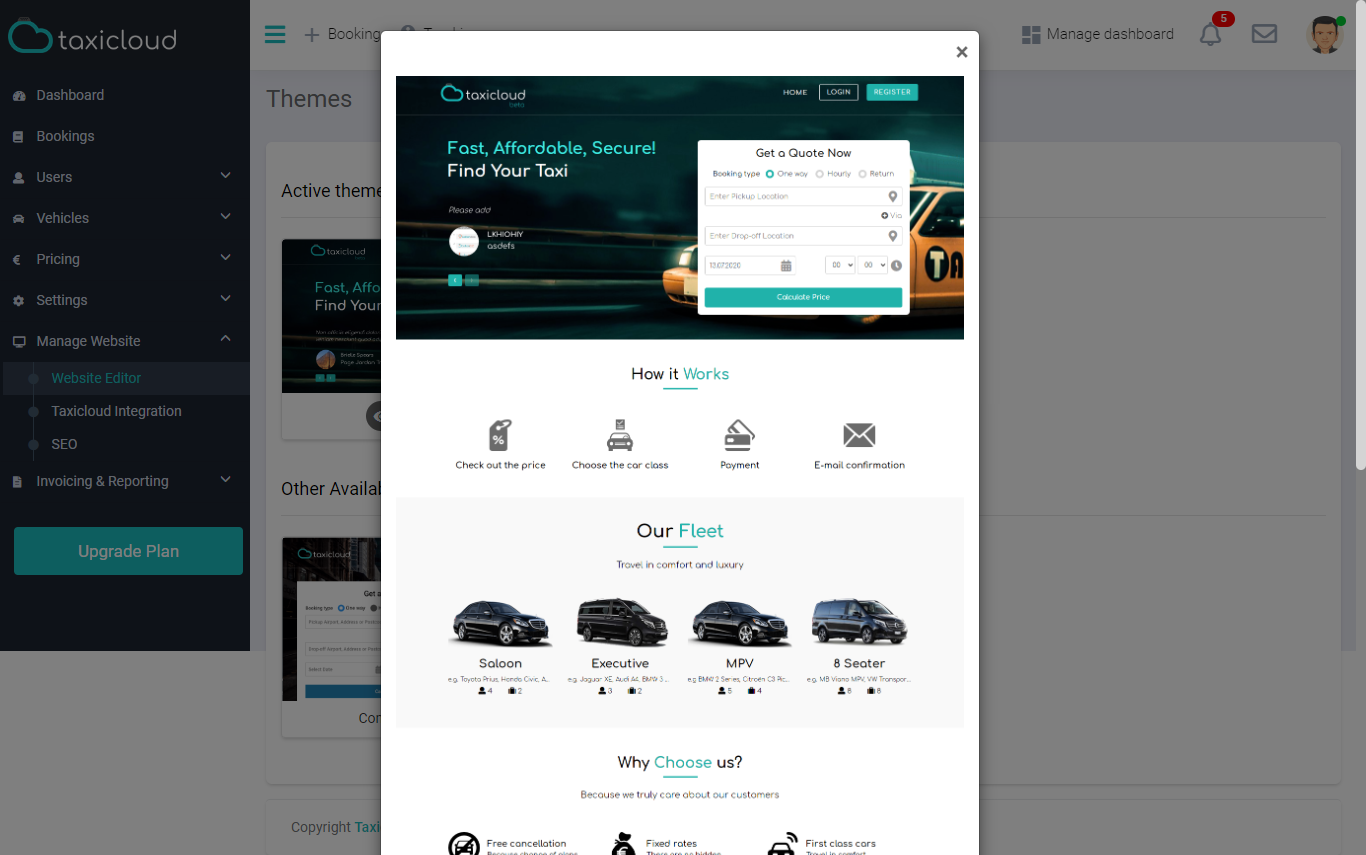Click the Calculate Price button

(x=803, y=297)
